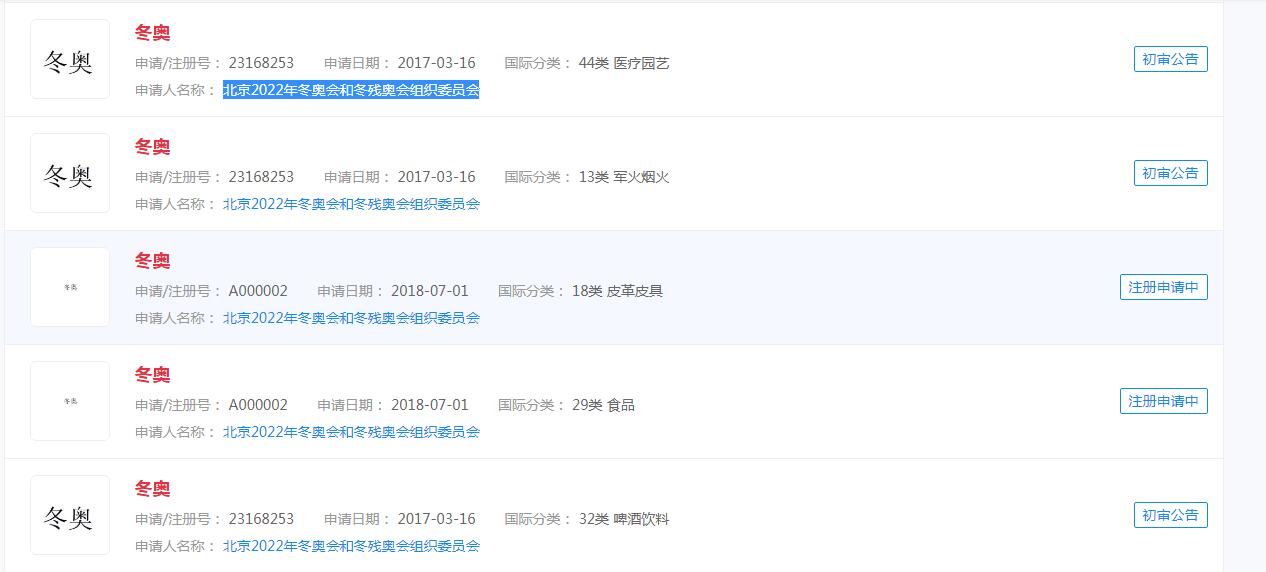Open the applicant link in 29类 食品 row

pyautogui.click(x=351, y=432)
